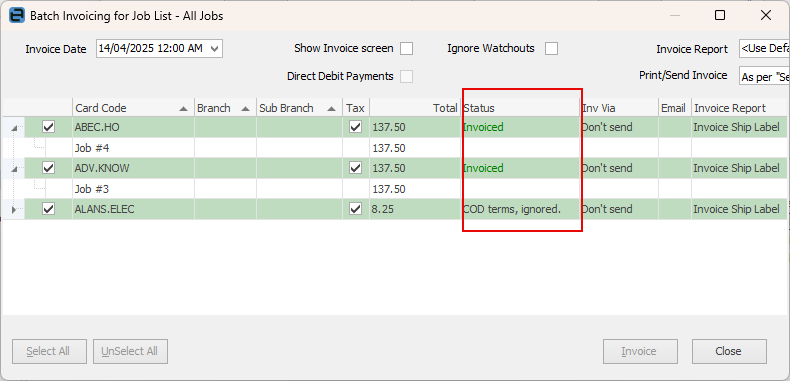Viewport: 790px width, 381px height.
Task: Click Invoice Ship Label for ABEC.HO
Action: point(736,128)
